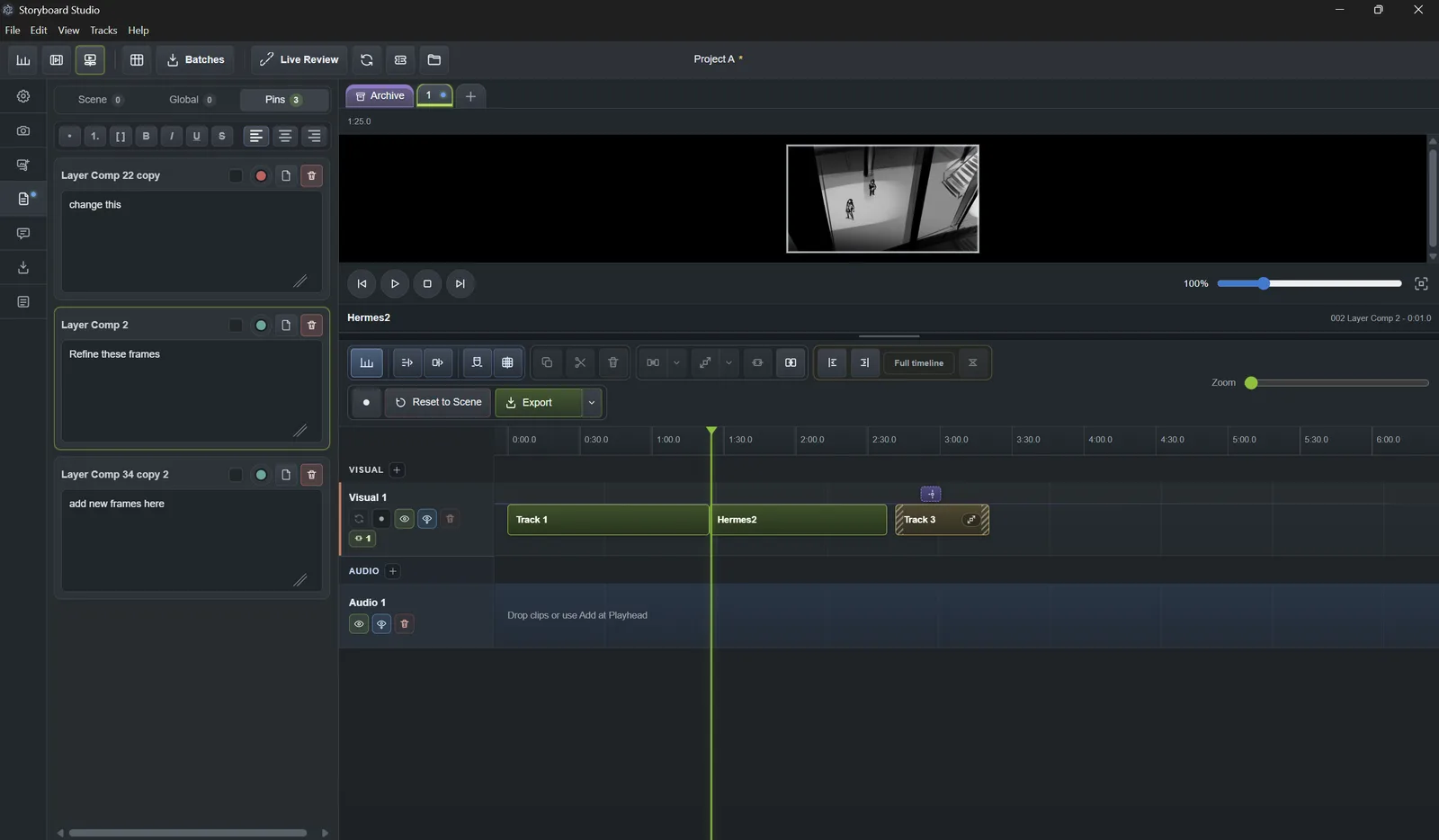1439x840 pixels.
Task: Toggle the record dot beside Reset to Scene
Action: pos(366,402)
